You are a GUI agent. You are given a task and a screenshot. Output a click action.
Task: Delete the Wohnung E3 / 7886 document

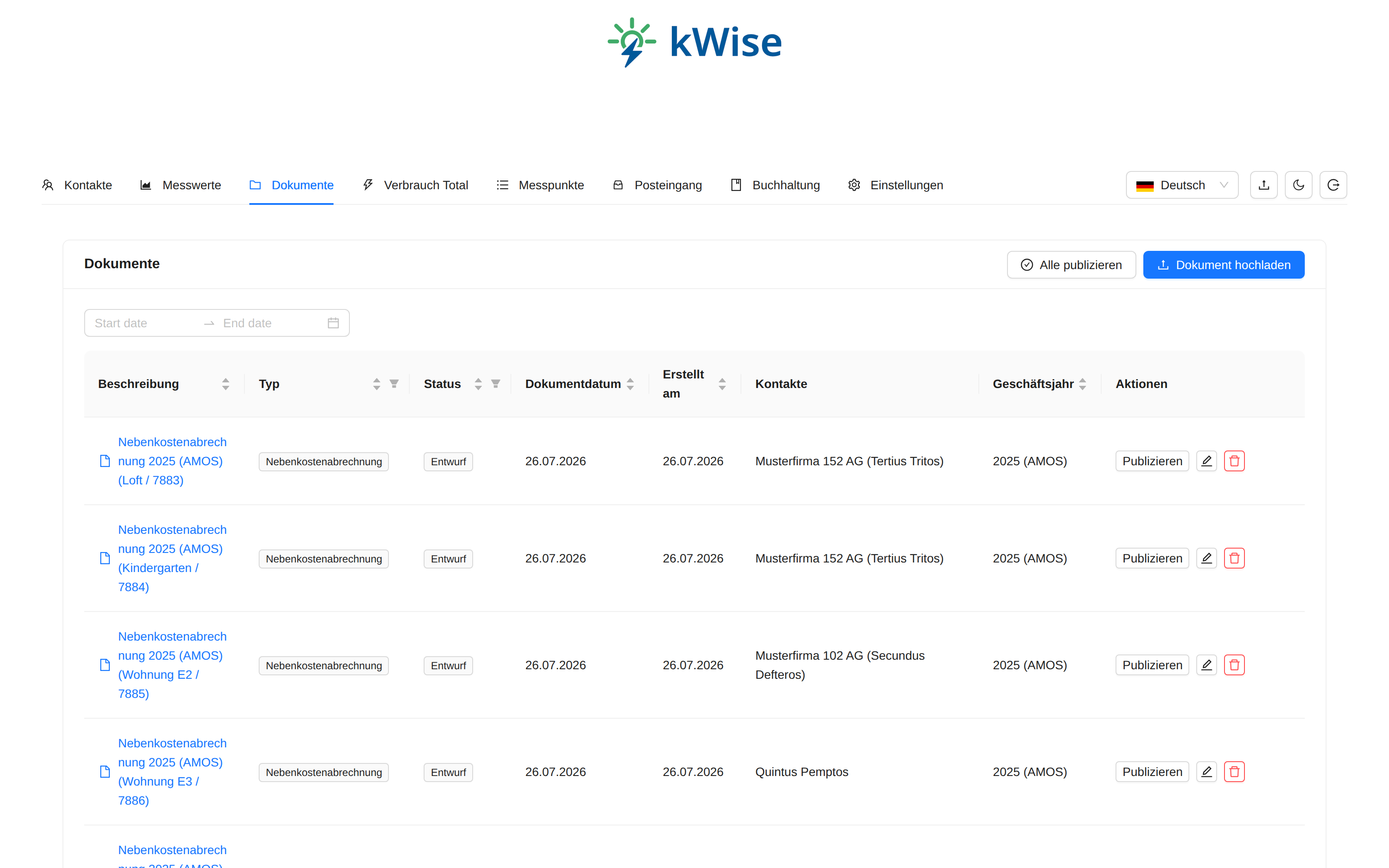[1234, 772]
